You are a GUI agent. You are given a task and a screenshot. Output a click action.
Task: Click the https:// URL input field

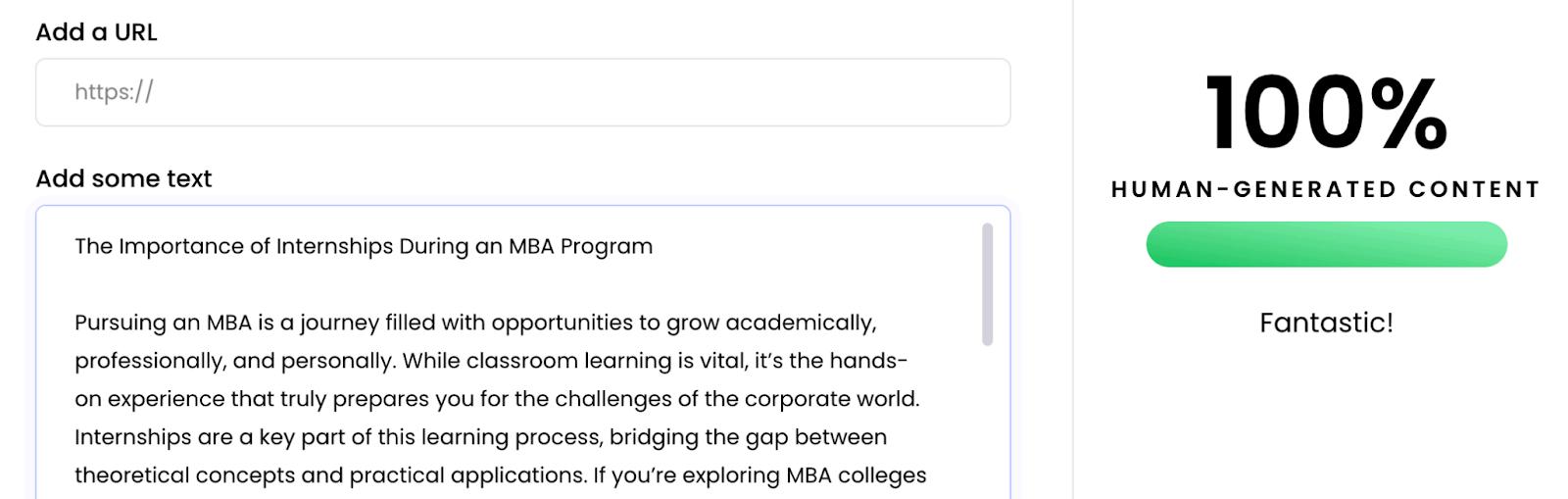point(522,92)
